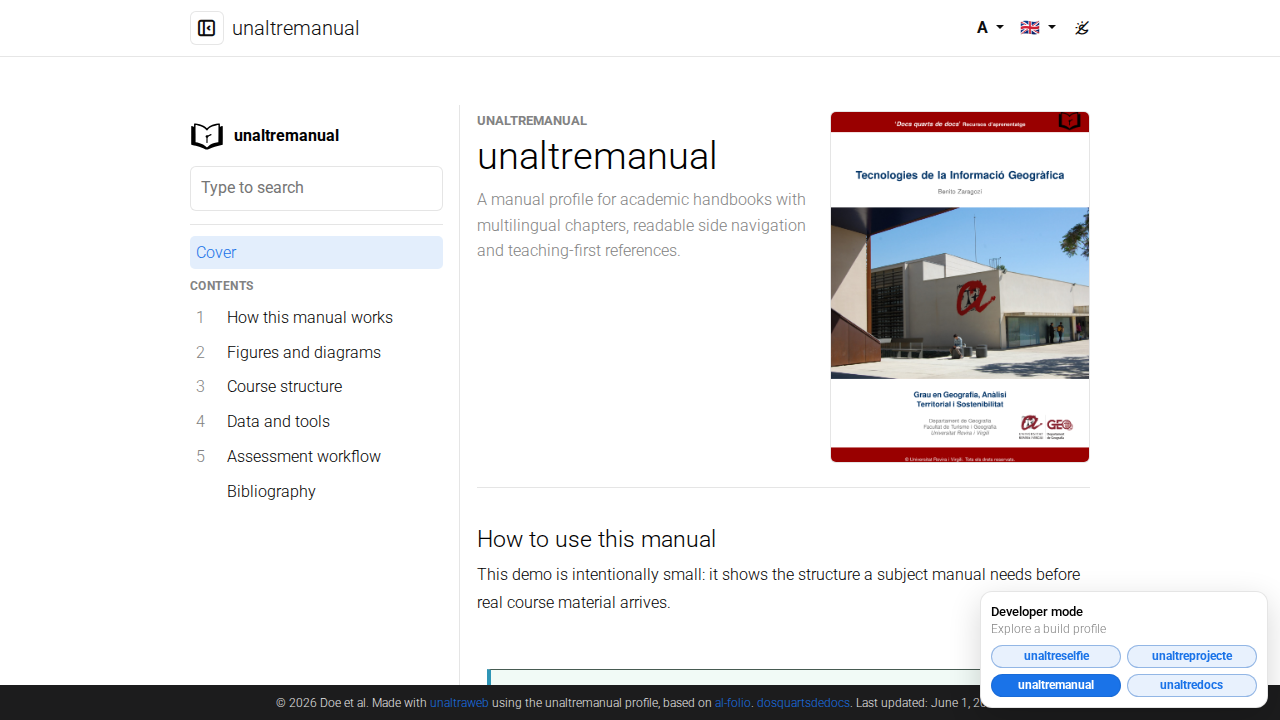Switch to the unaltreselfie build profile
1280x720 pixels.
[1056, 656]
